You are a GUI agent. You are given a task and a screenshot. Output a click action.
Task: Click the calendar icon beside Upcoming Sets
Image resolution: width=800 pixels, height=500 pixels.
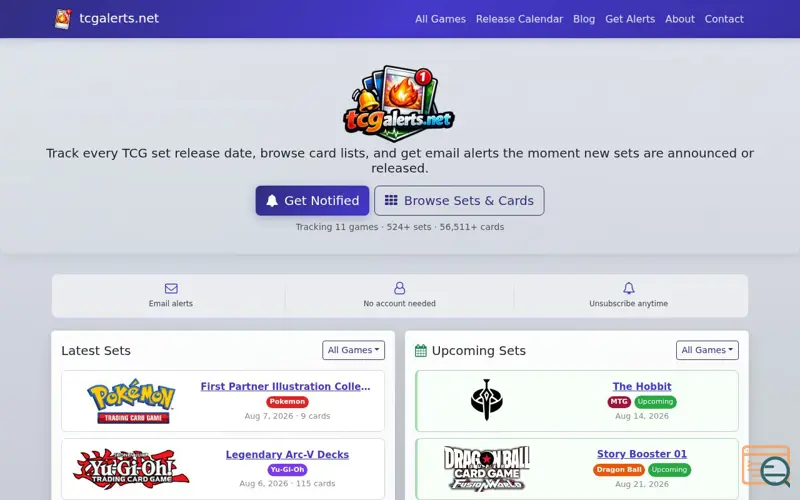tap(420, 351)
